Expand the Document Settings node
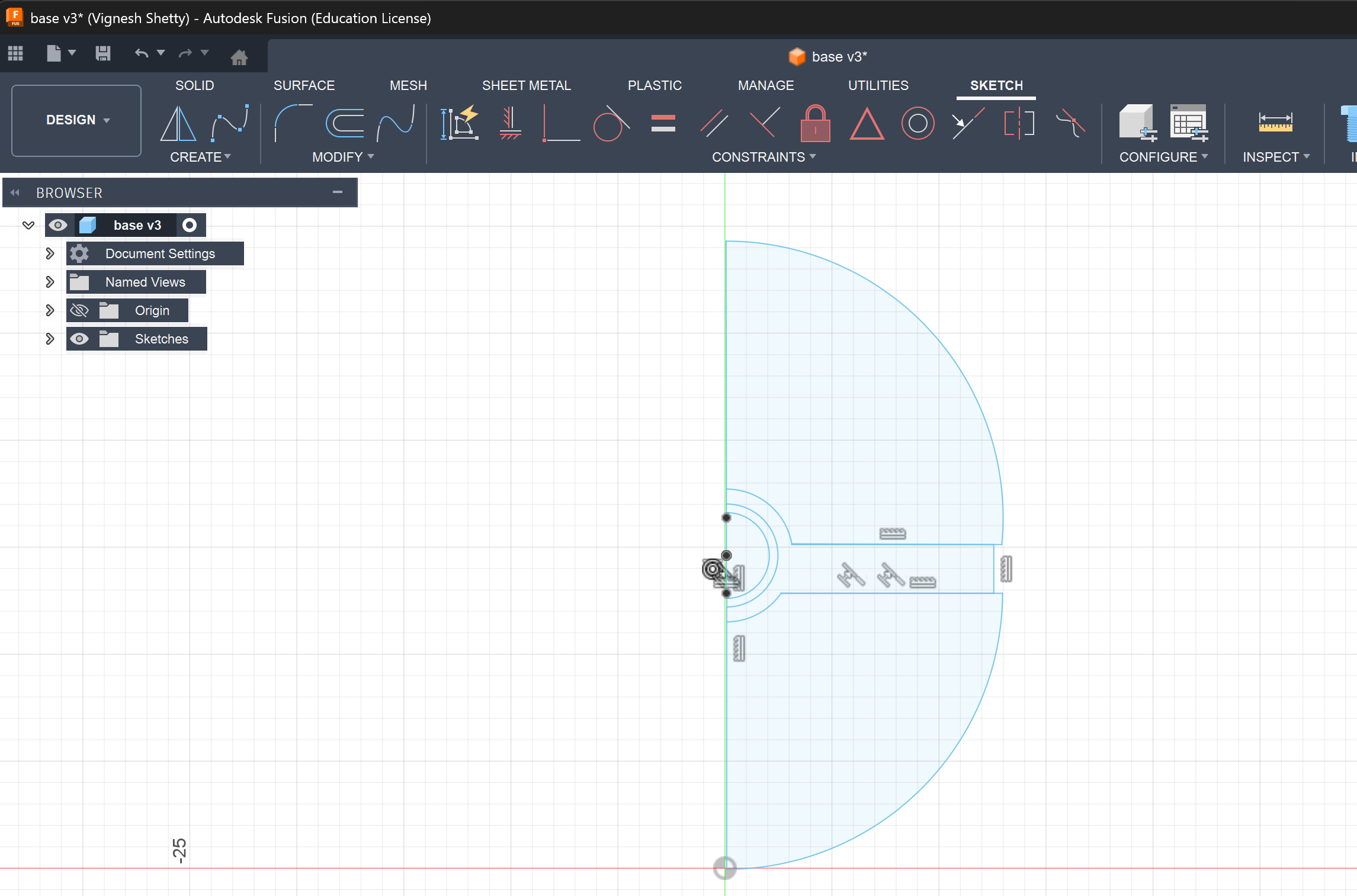This screenshot has width=1357, height=896. [x=50, y=253]
